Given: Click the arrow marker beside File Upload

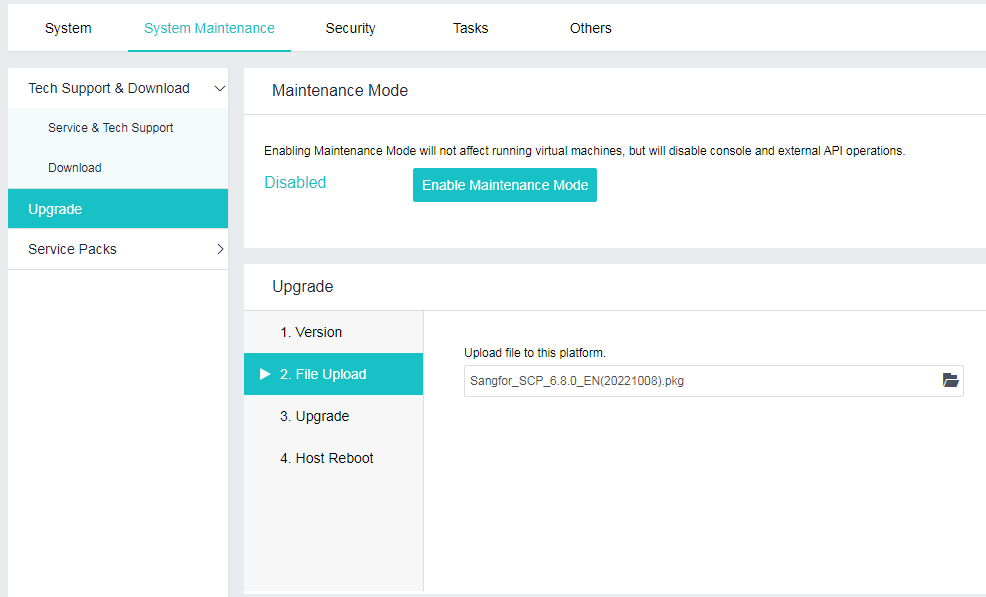Looking at the screenshot, I should 265,374.
